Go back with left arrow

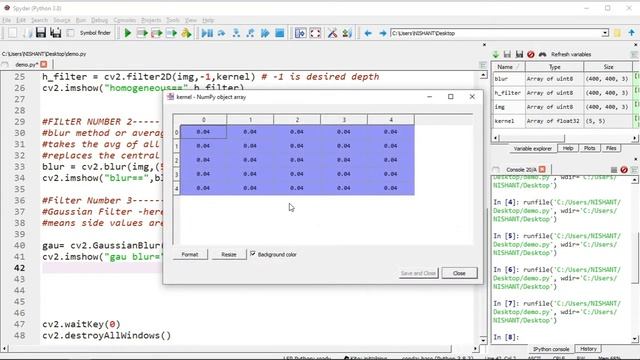pyautogui.click(x=368, y=33)
